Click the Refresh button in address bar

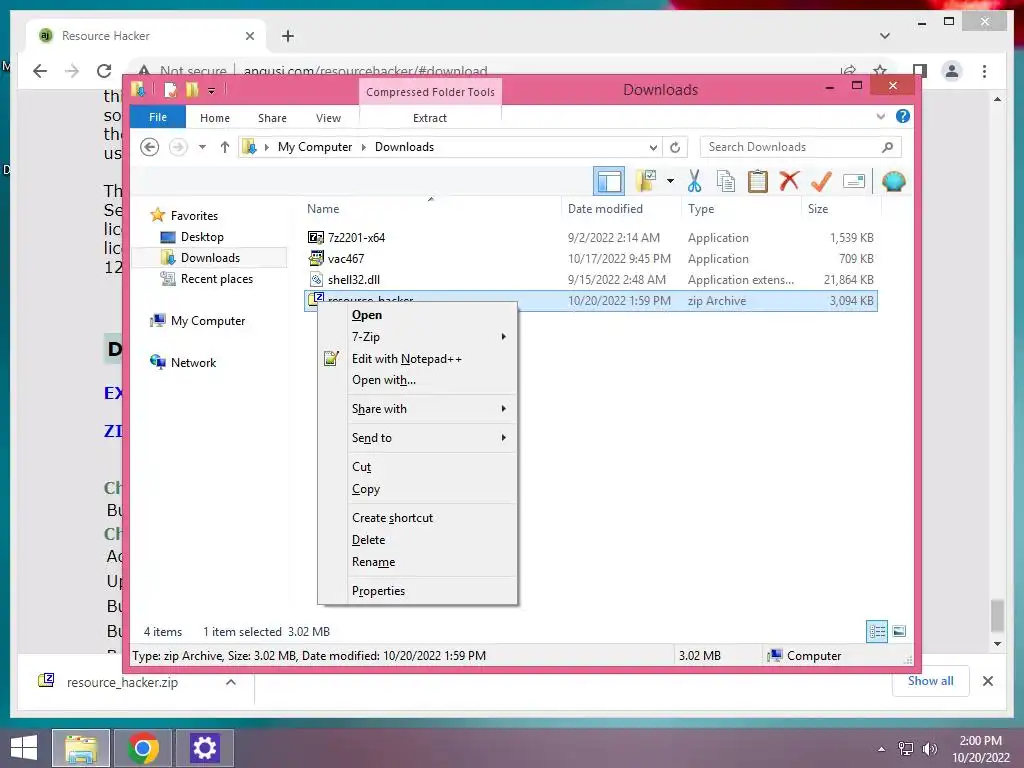tap(675, 148)
